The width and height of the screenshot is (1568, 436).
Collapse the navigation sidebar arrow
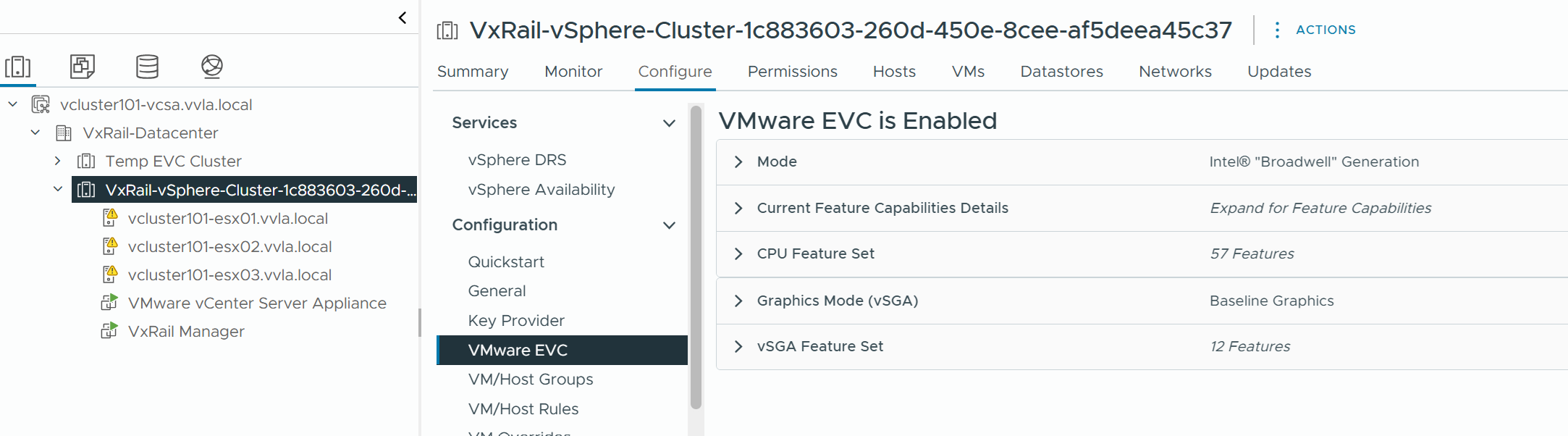coord(402,18)
